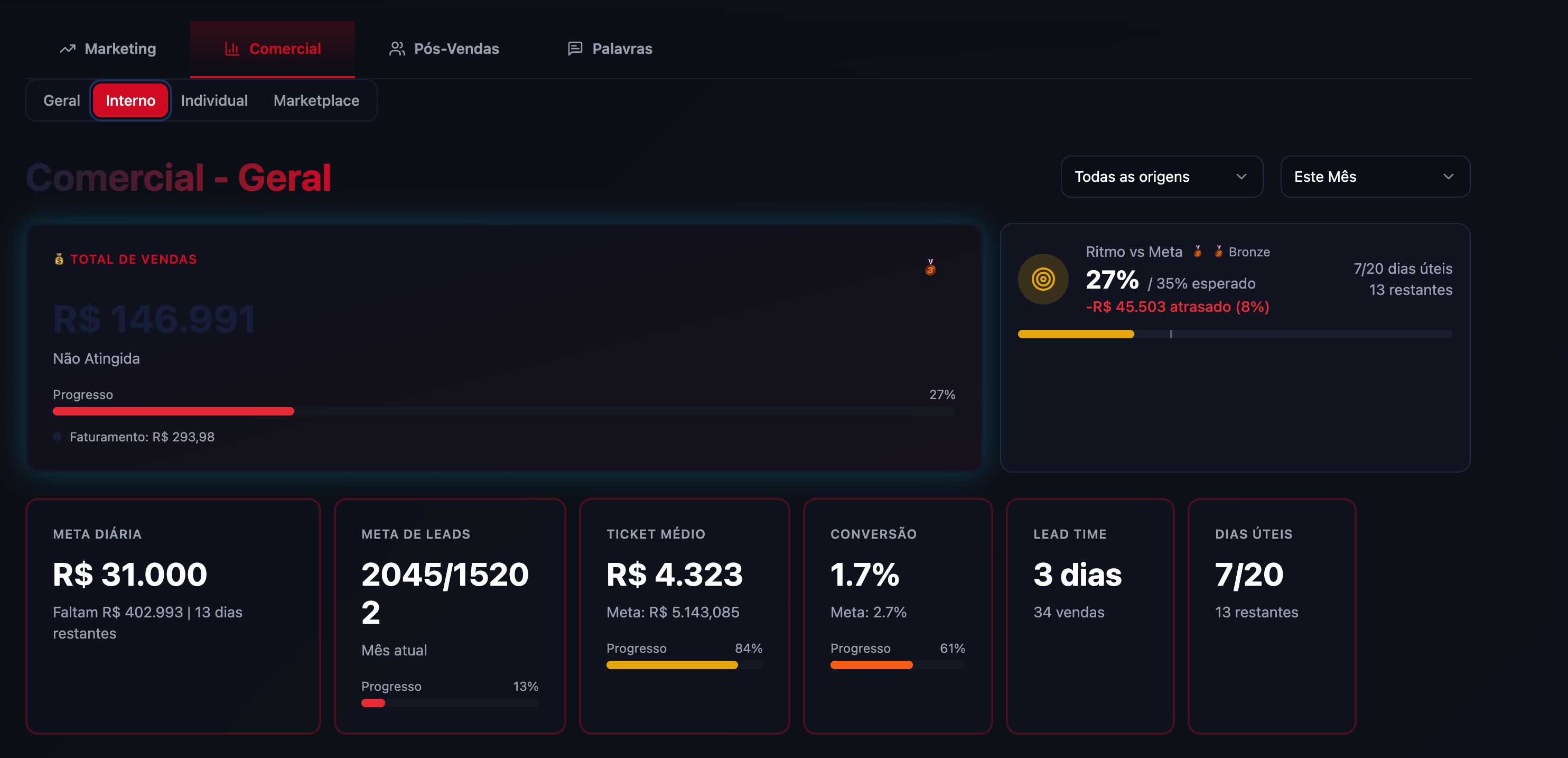Click the trending-arrow icon beside Marketing
Image resolution: width=1568 pixels, height=758 pixels.
point(67,49)
